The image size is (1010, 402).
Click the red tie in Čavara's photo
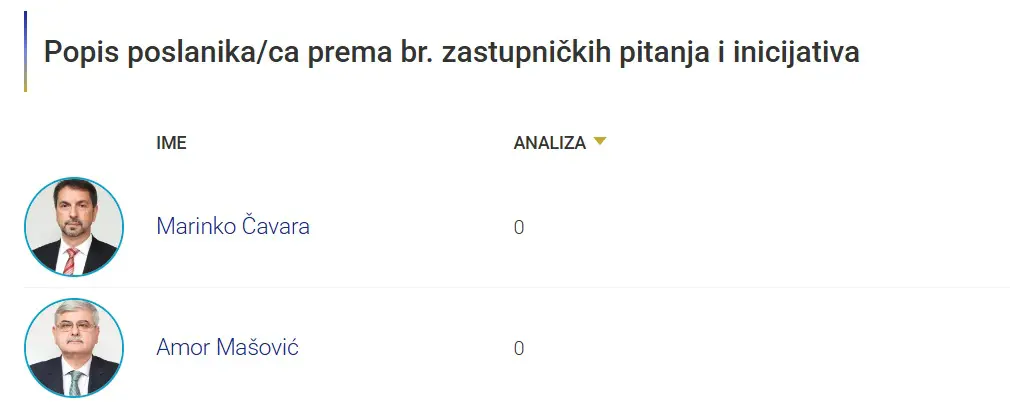[71, 262]
